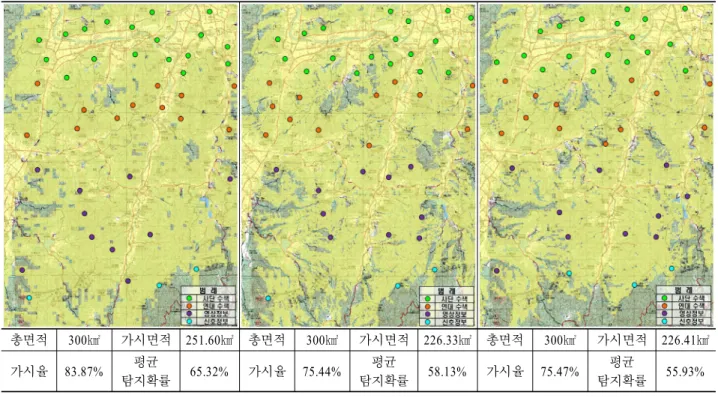Click 평균 탐지확률 cell under the right map
718x398 pixels.
pos(621,371)
